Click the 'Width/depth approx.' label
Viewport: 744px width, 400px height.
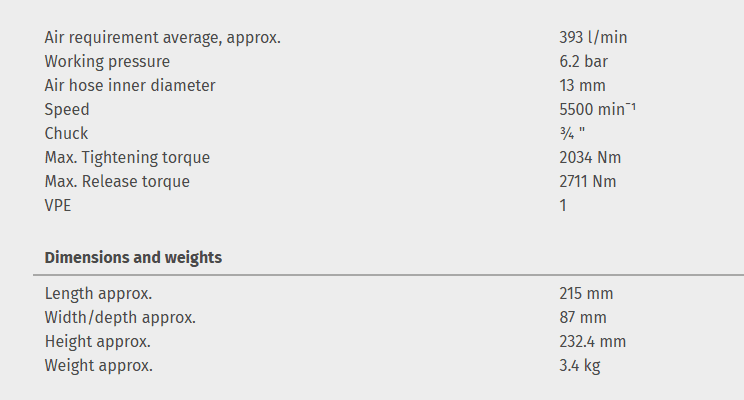point(120,318)
